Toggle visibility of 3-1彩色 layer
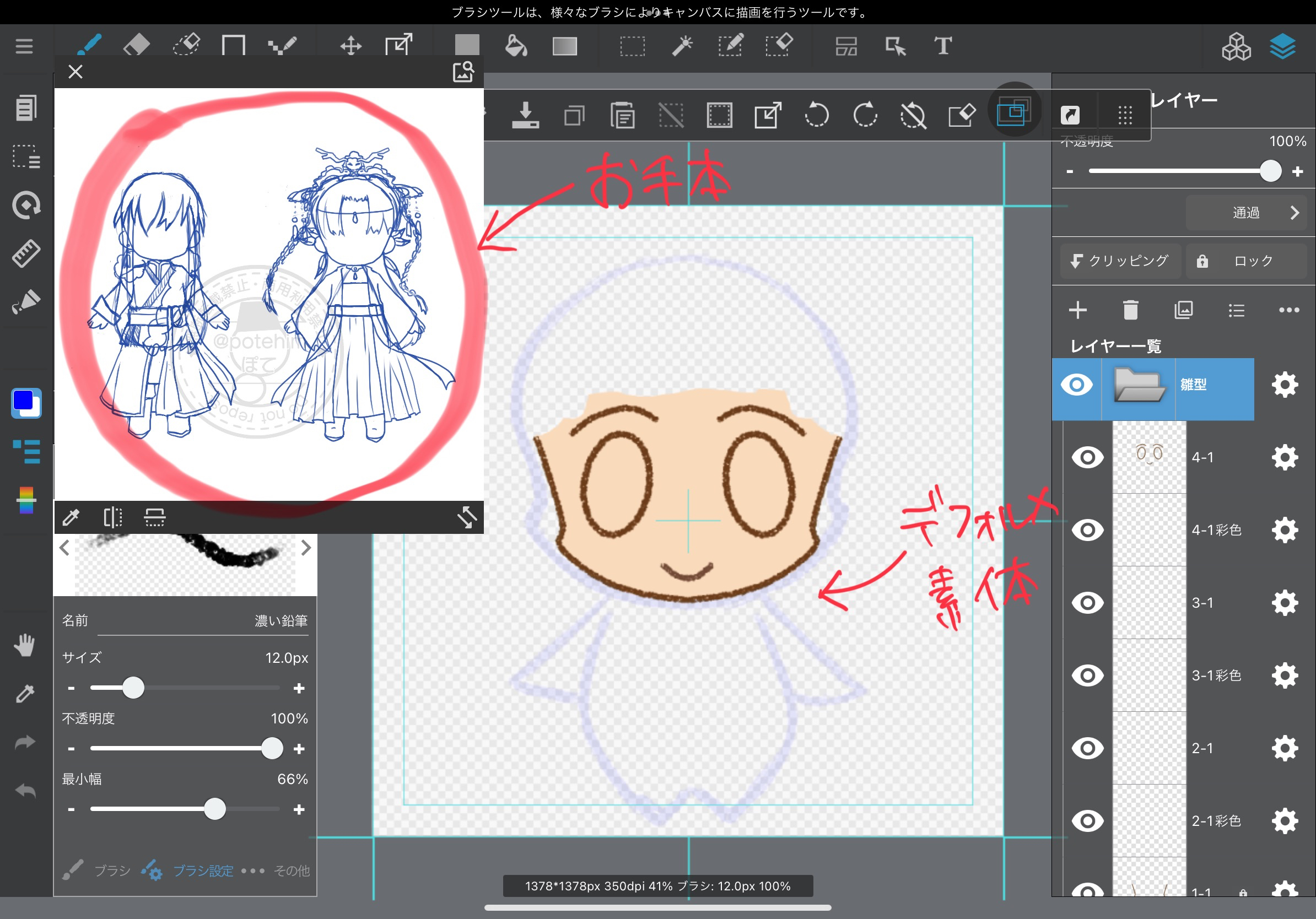The height and width of the screenshot is (919, 1316). (x=1087, y=675)
